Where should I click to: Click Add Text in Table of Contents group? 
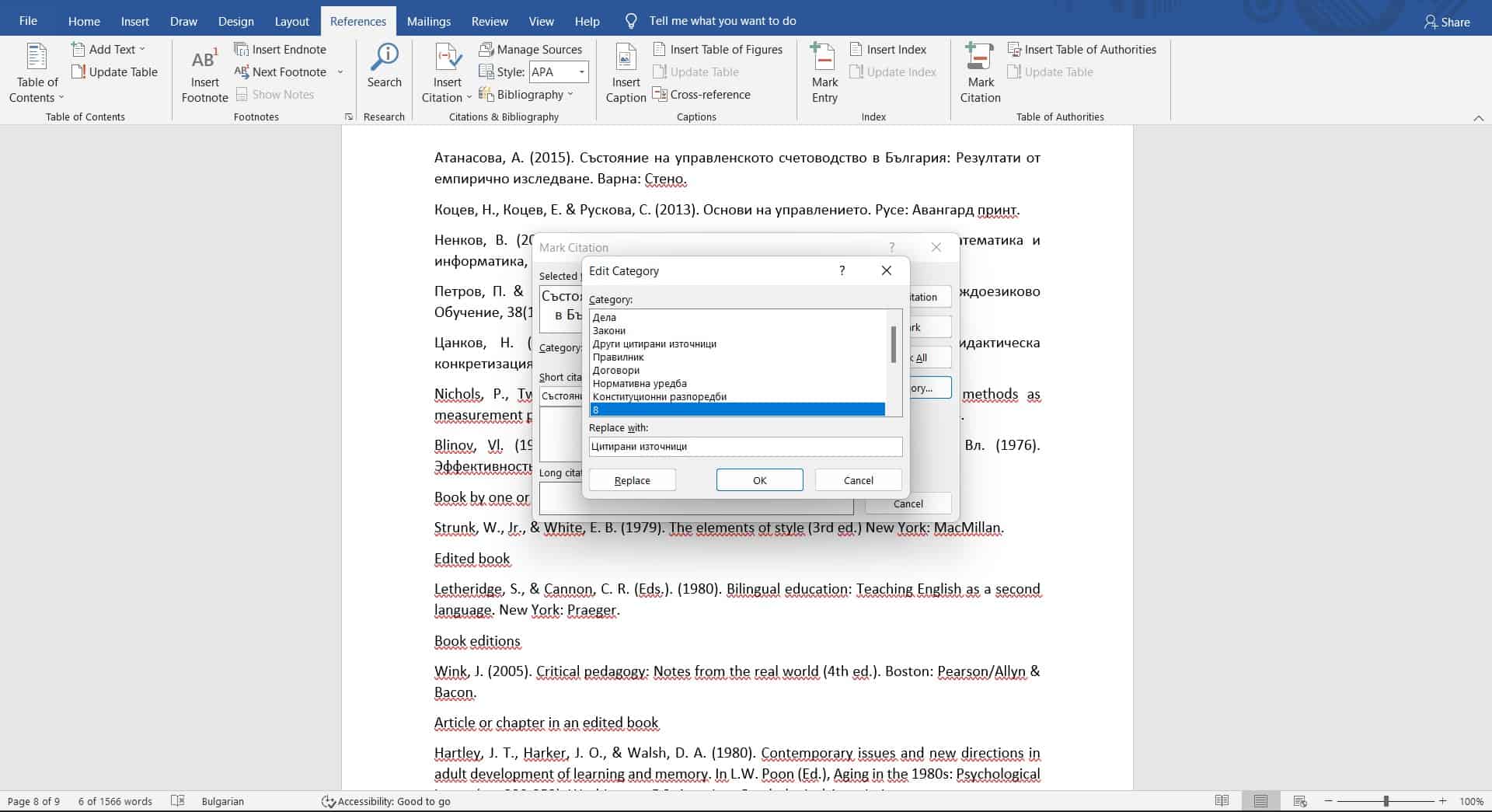click(x=108, y=49)
